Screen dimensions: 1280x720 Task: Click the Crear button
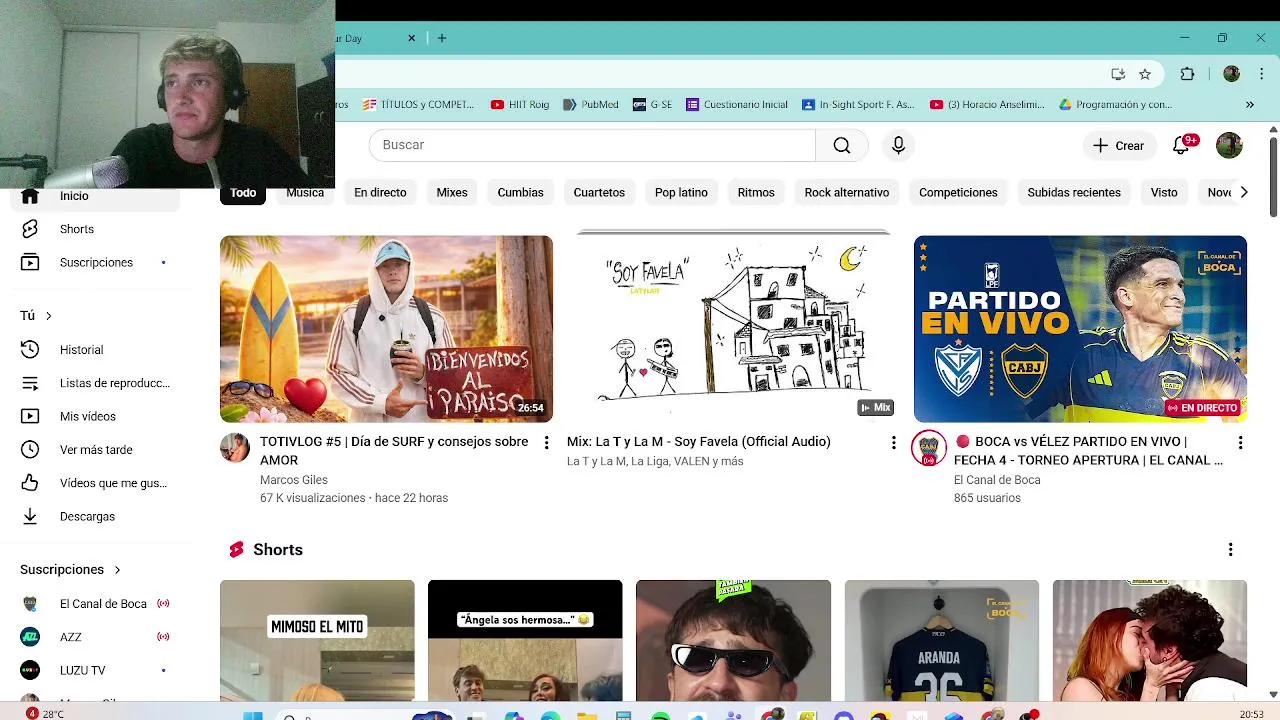click(x=1119, y=145)
